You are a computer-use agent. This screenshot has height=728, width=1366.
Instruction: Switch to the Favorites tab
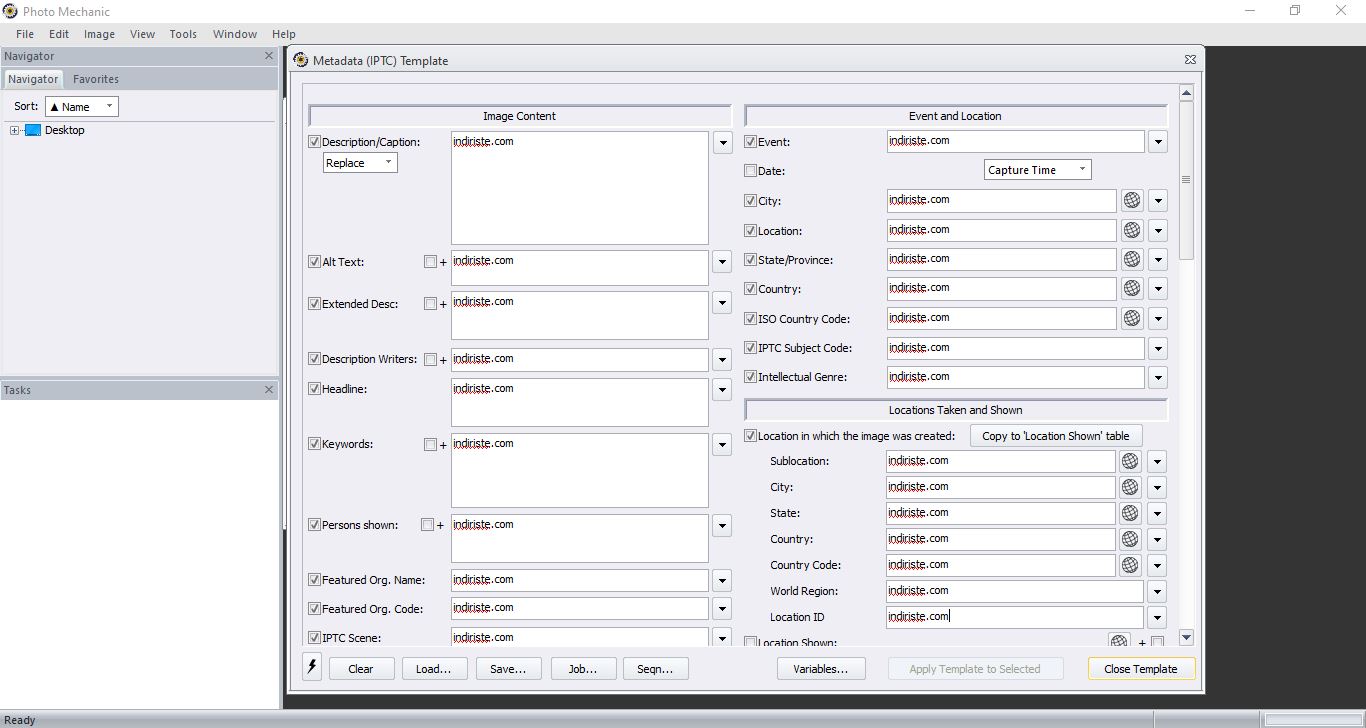[x=96, y=79]
